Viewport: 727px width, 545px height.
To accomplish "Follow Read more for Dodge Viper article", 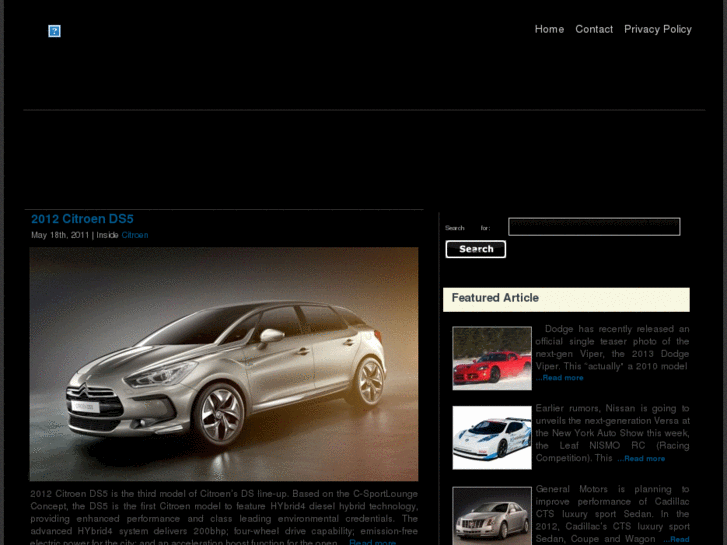I will [560, 378].
